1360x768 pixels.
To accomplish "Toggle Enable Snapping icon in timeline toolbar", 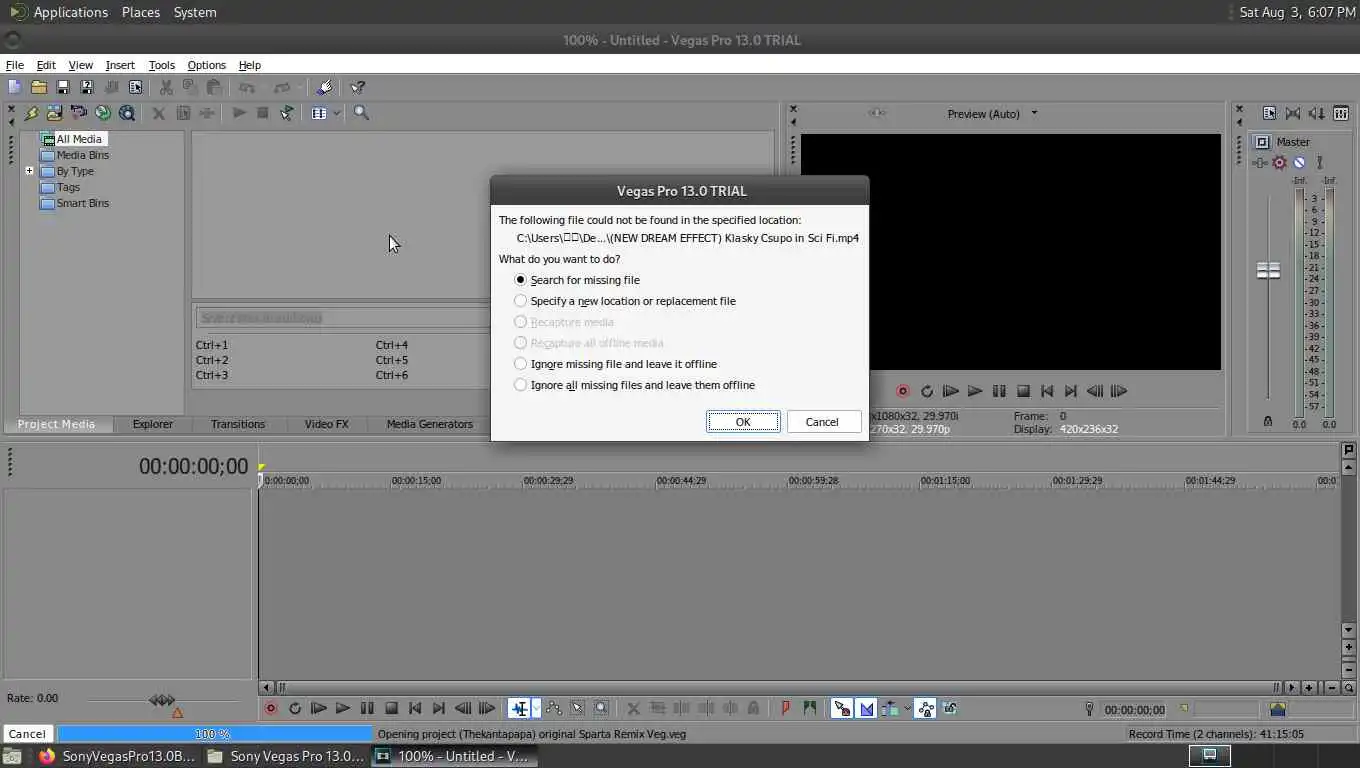I will click(842, 708).
